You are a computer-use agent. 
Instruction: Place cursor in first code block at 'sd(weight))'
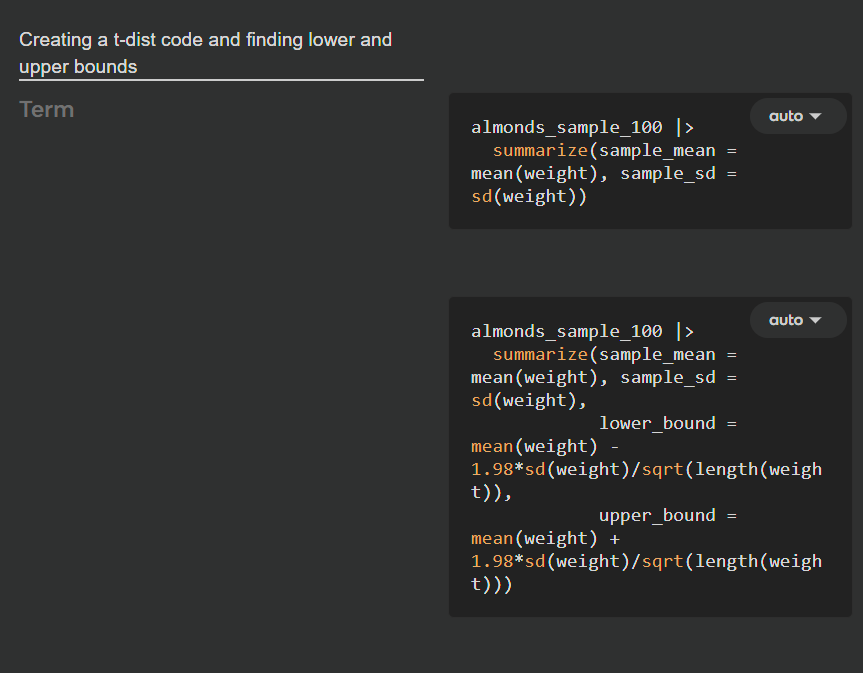[529, 196]
